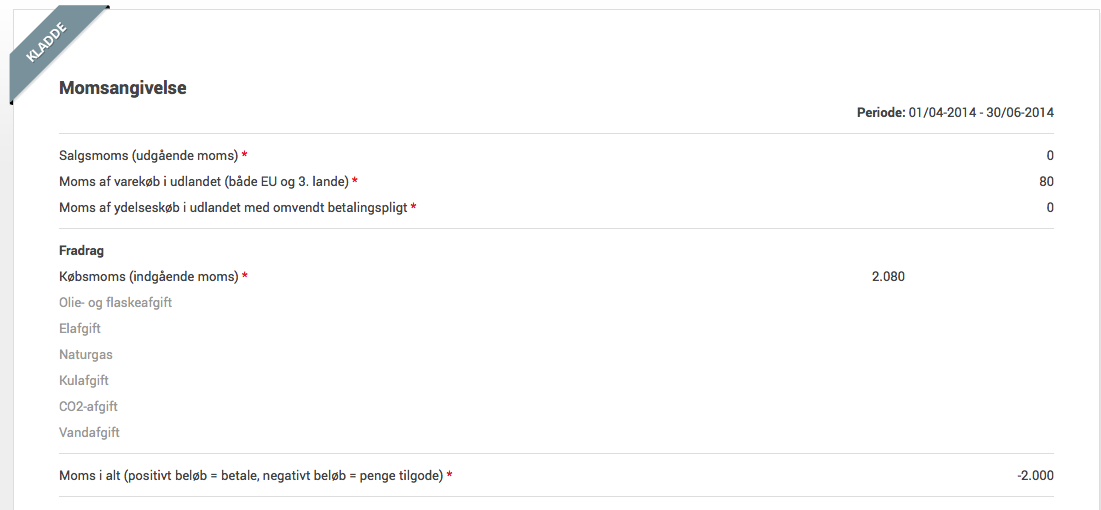Select the Periode date range text

coord(955,112)
